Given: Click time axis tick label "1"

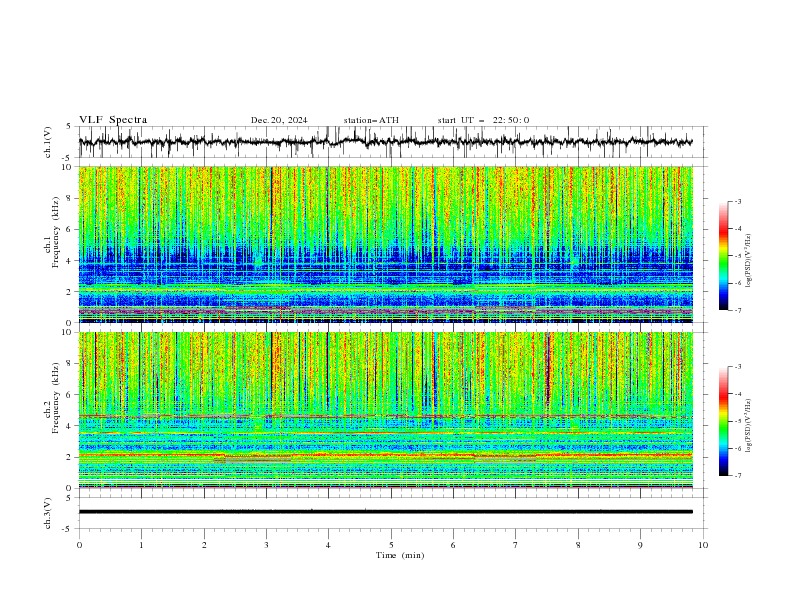Looking at the screenshot, I should [141, 545].
